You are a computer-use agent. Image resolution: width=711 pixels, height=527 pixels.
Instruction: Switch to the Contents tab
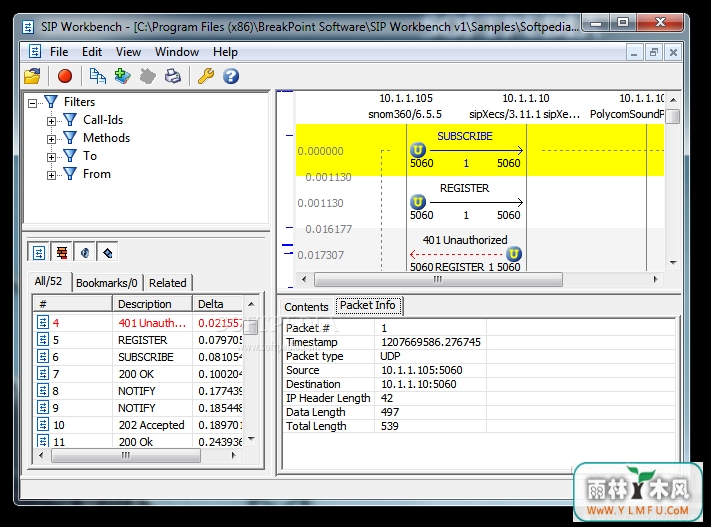point(306,307)
